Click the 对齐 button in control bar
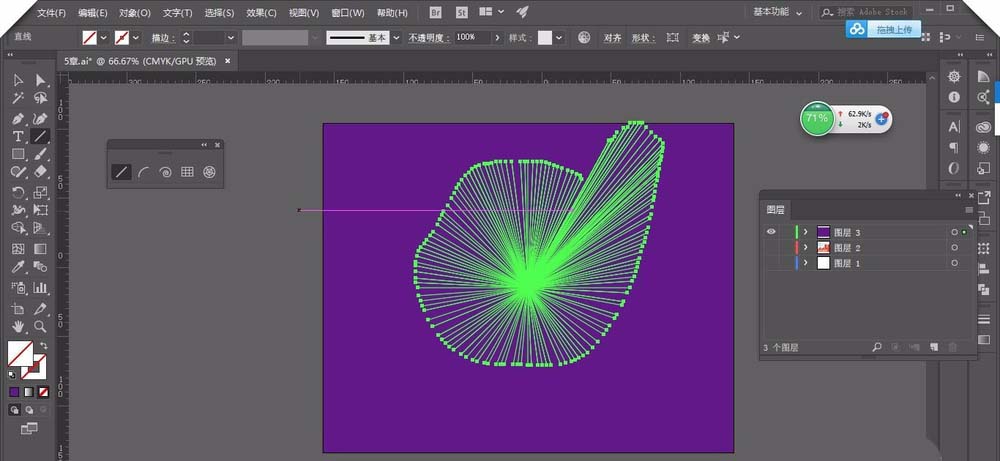Screen dimensions: 1000x461 pos(612,38)
